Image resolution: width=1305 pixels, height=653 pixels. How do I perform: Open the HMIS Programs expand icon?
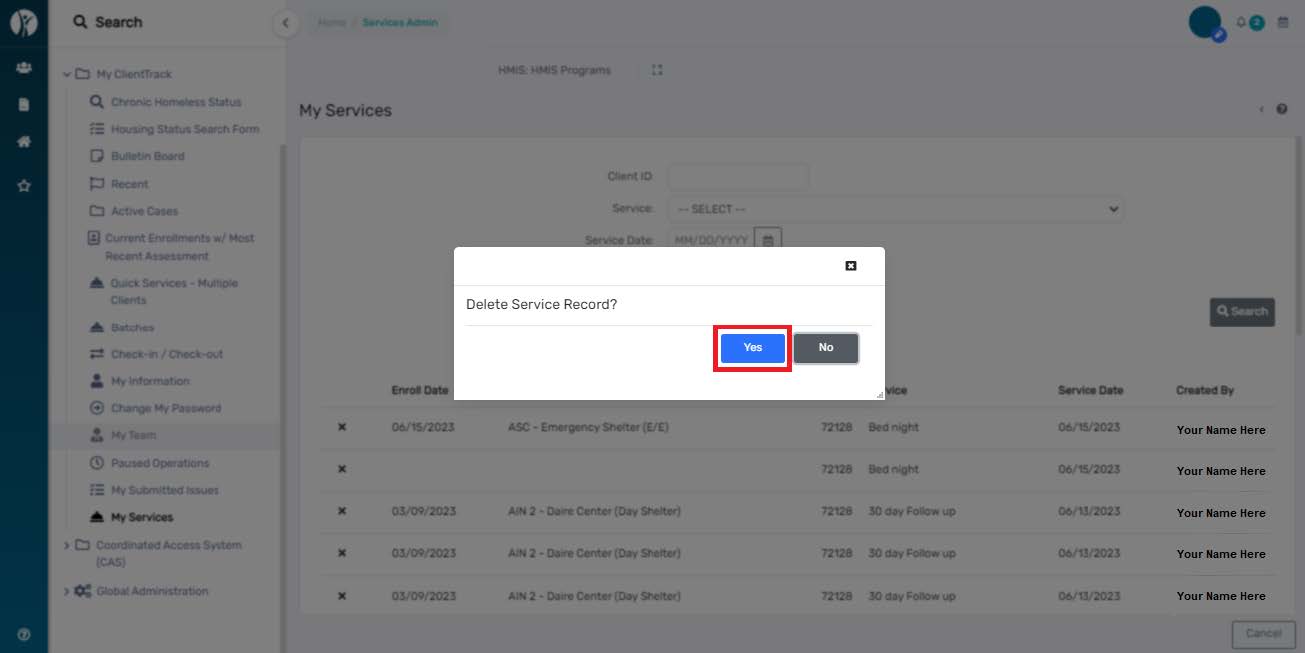pos(657,70)
